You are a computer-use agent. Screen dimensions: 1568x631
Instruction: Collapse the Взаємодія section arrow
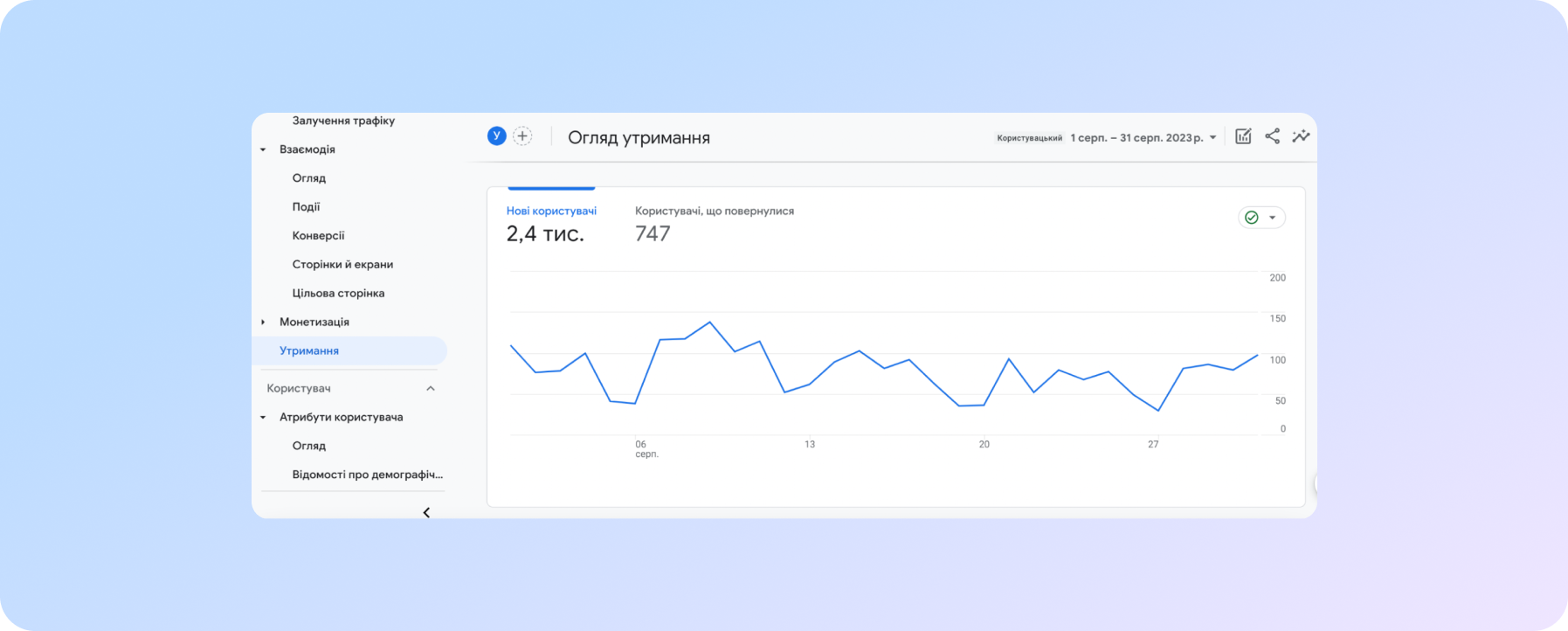tap(263, 150)
